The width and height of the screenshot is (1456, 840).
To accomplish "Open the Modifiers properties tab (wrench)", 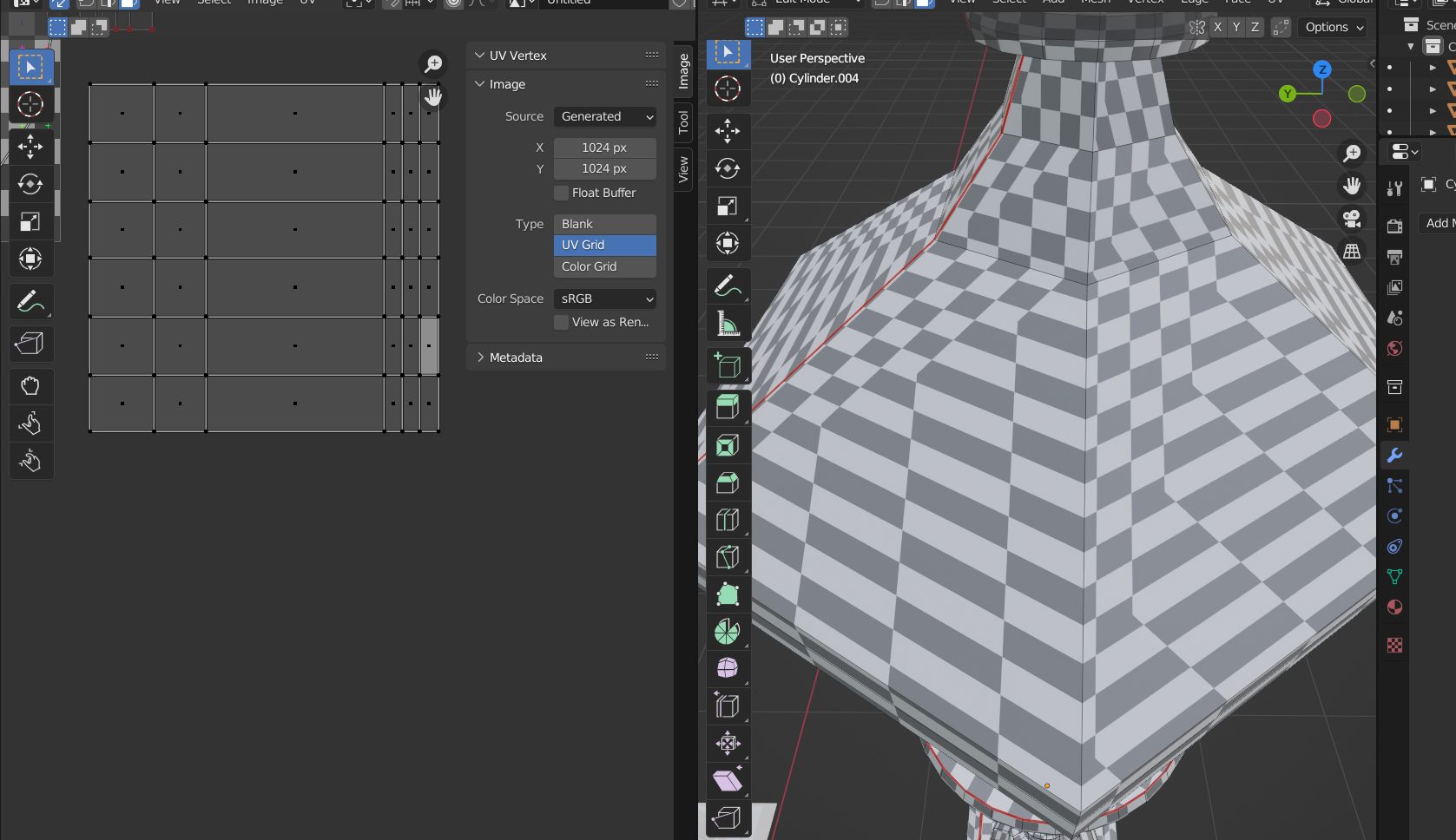I will (x=1394, y=455).
